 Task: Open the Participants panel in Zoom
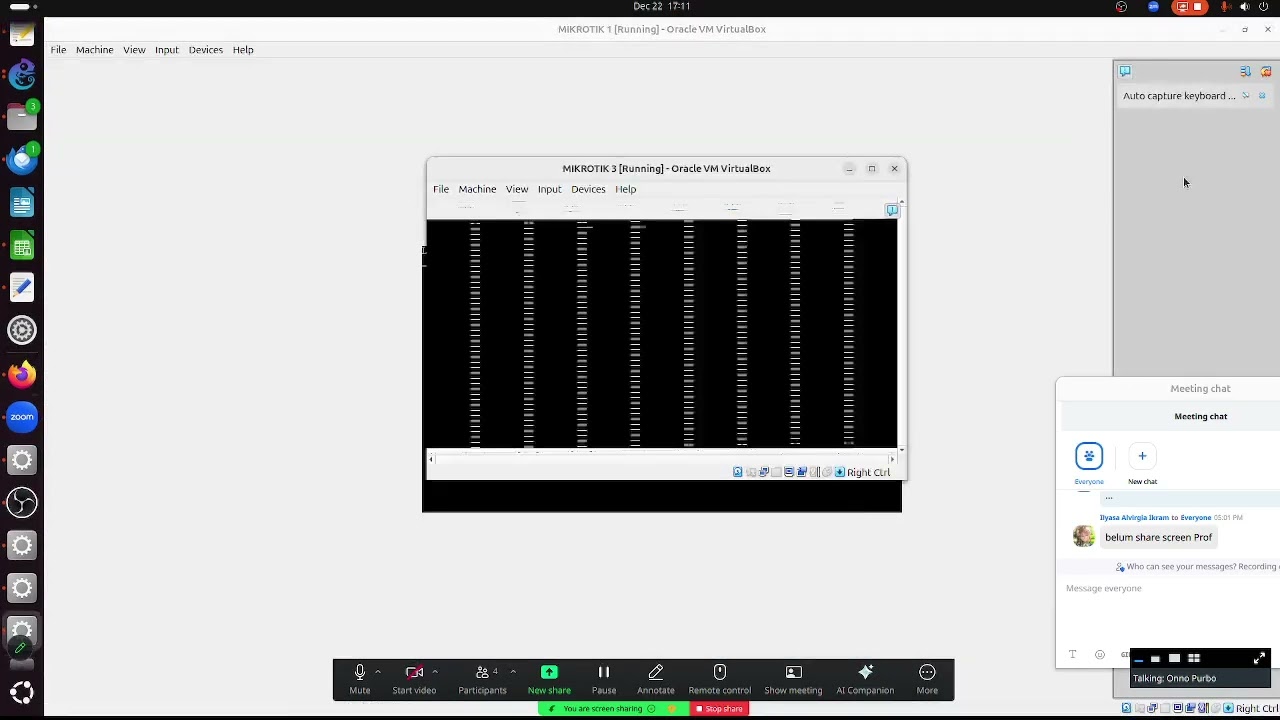pos(482,679)
